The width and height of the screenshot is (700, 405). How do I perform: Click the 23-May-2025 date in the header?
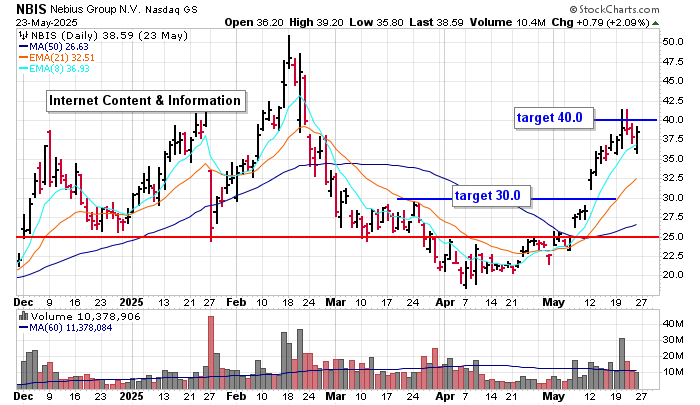(46, 23)
